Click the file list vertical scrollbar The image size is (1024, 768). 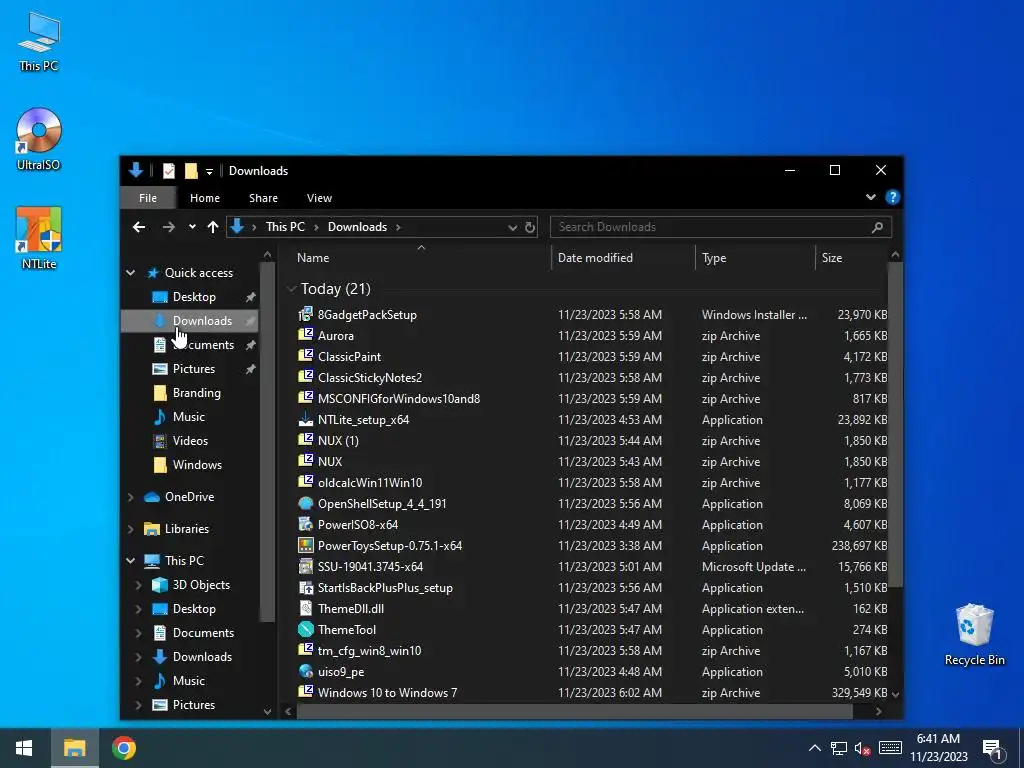(x=895, y=424)
